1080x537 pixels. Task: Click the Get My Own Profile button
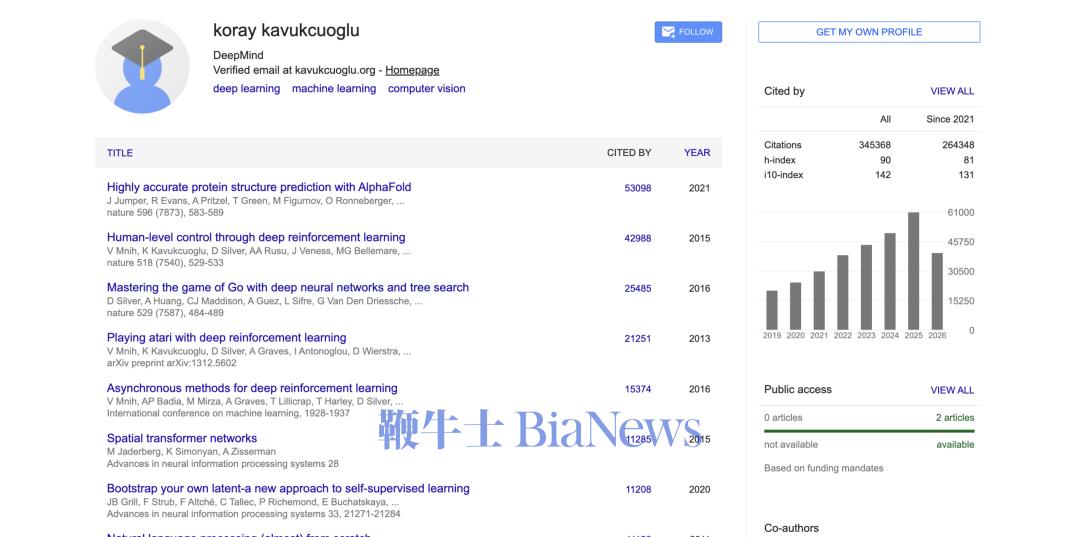(x=869, y=32)
